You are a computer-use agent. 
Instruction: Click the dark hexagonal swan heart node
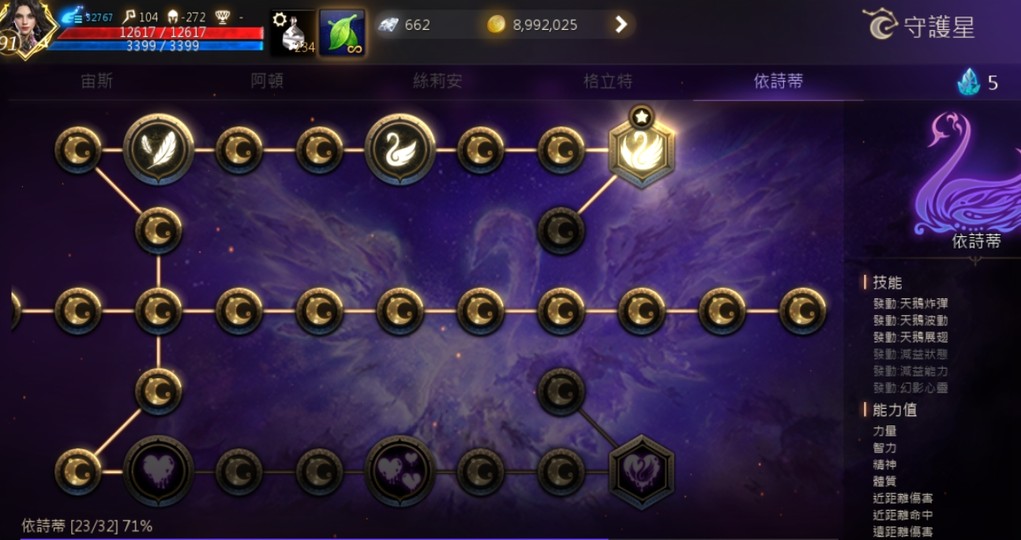point(641,472)
